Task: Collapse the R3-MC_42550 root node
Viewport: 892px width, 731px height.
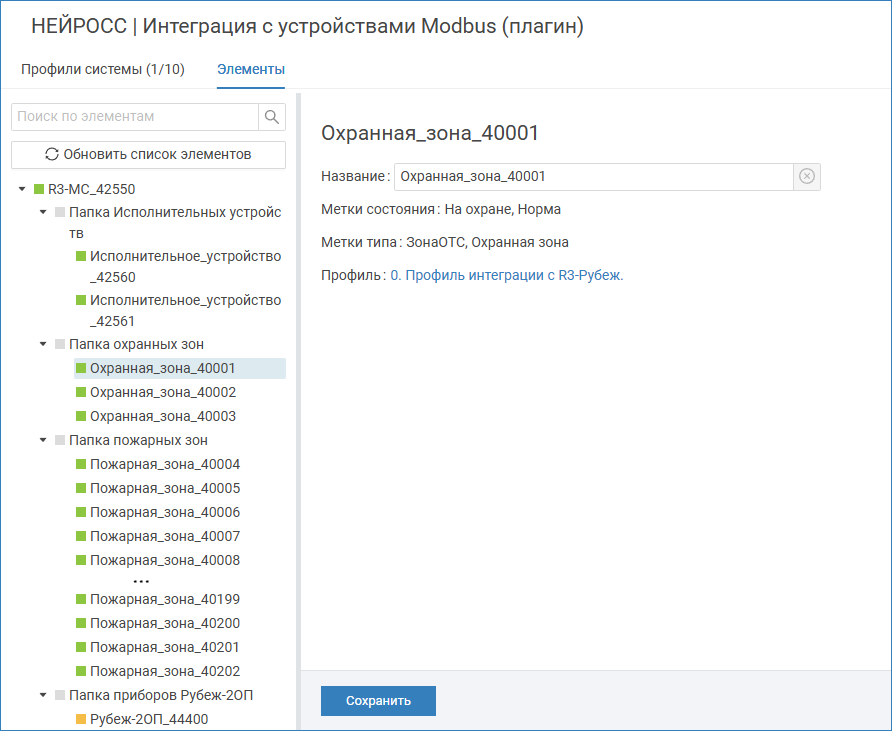Action: 22,189
